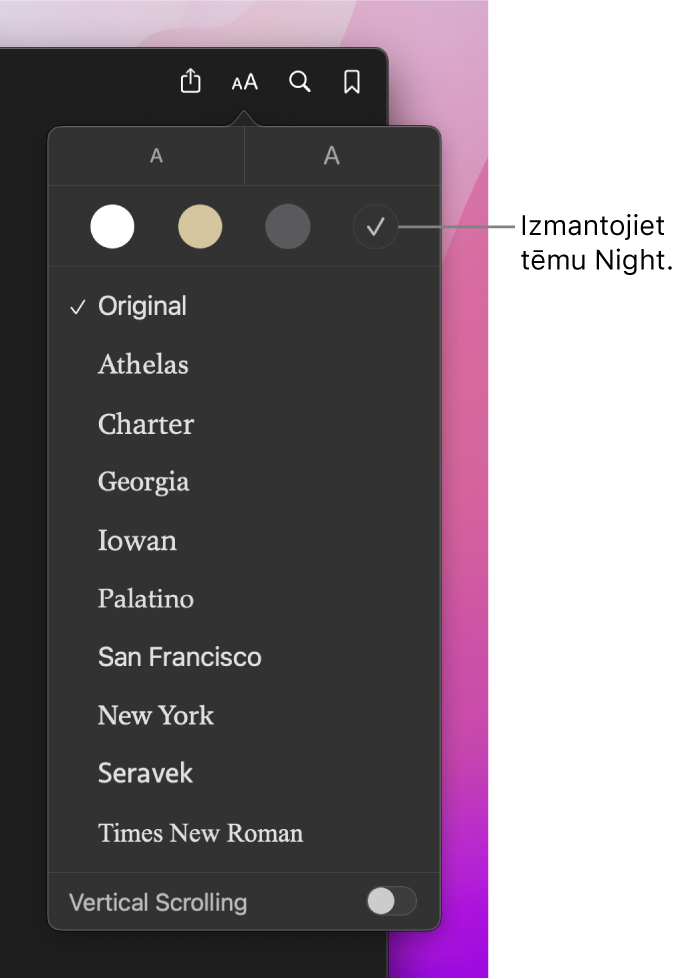The width and height of the screenshot is (678, 979).
Task: Select the Seravek font option
Action: coord(146,773)
